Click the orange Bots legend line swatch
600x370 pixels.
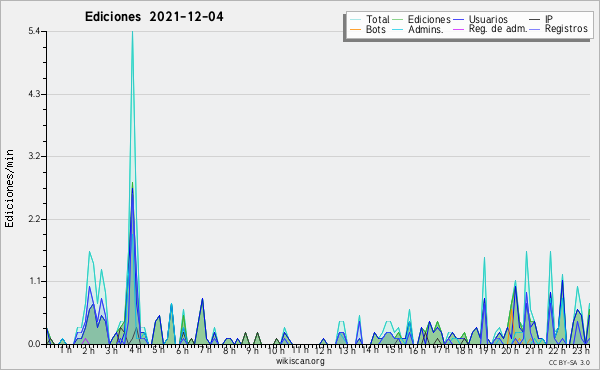[355, 29]
